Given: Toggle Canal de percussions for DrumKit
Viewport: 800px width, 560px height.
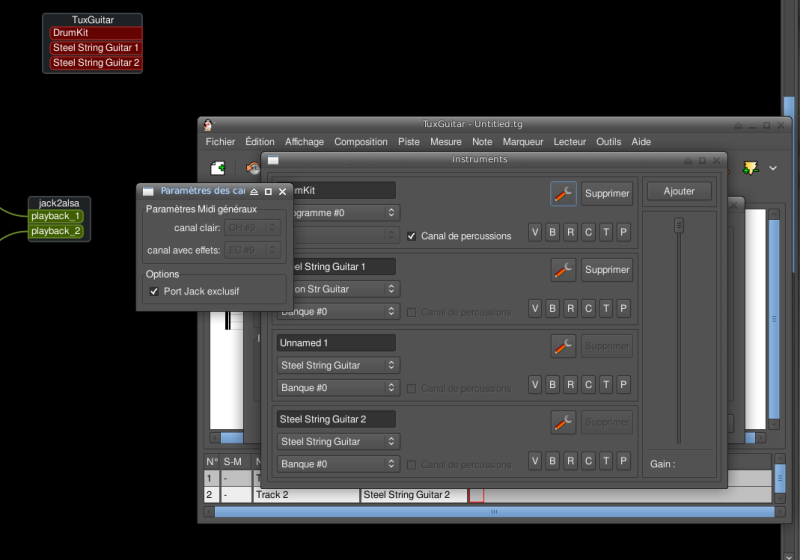Looking at the screenshot, I should (411, 236).
